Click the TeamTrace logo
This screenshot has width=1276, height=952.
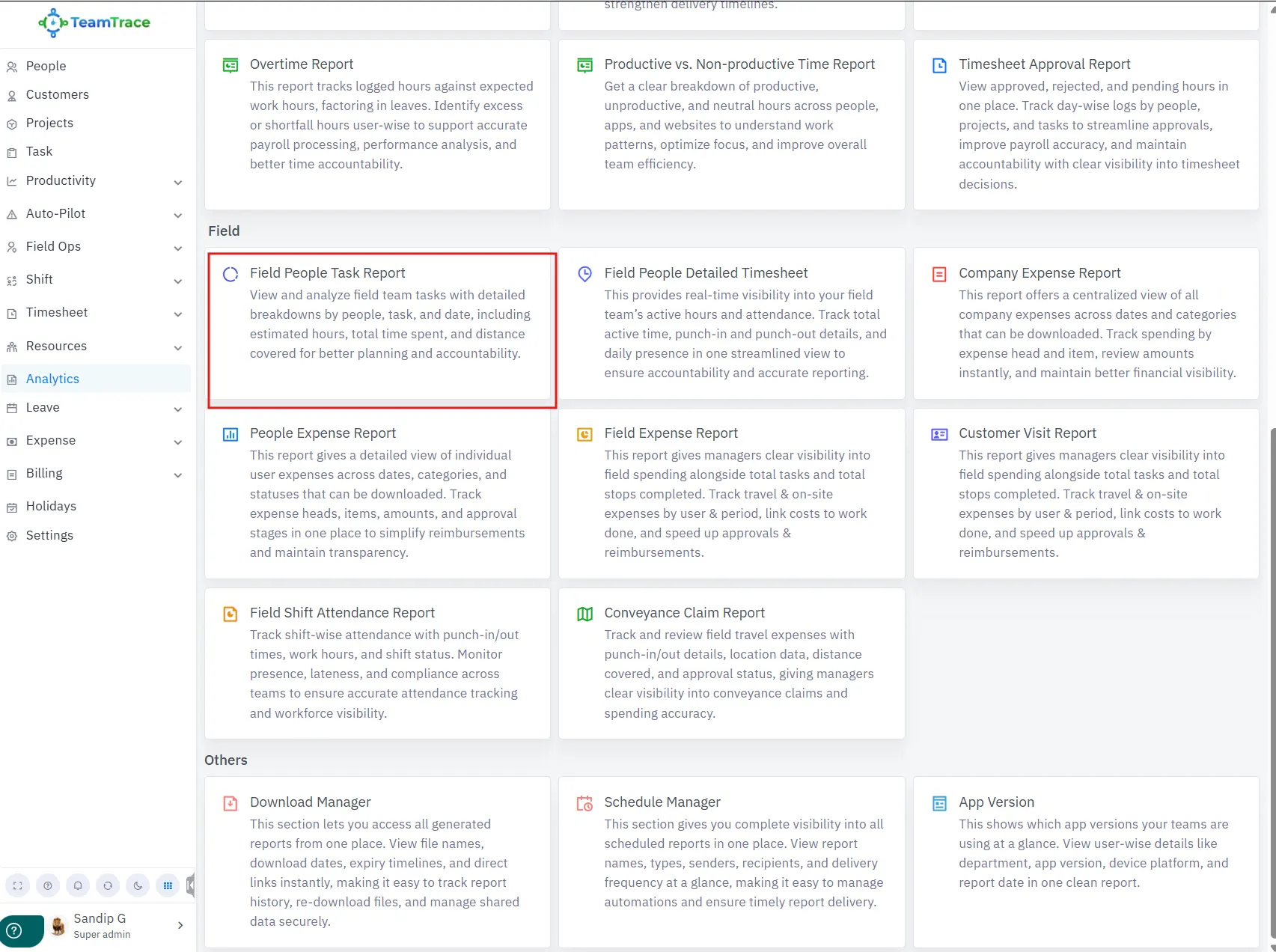[94, 22]
